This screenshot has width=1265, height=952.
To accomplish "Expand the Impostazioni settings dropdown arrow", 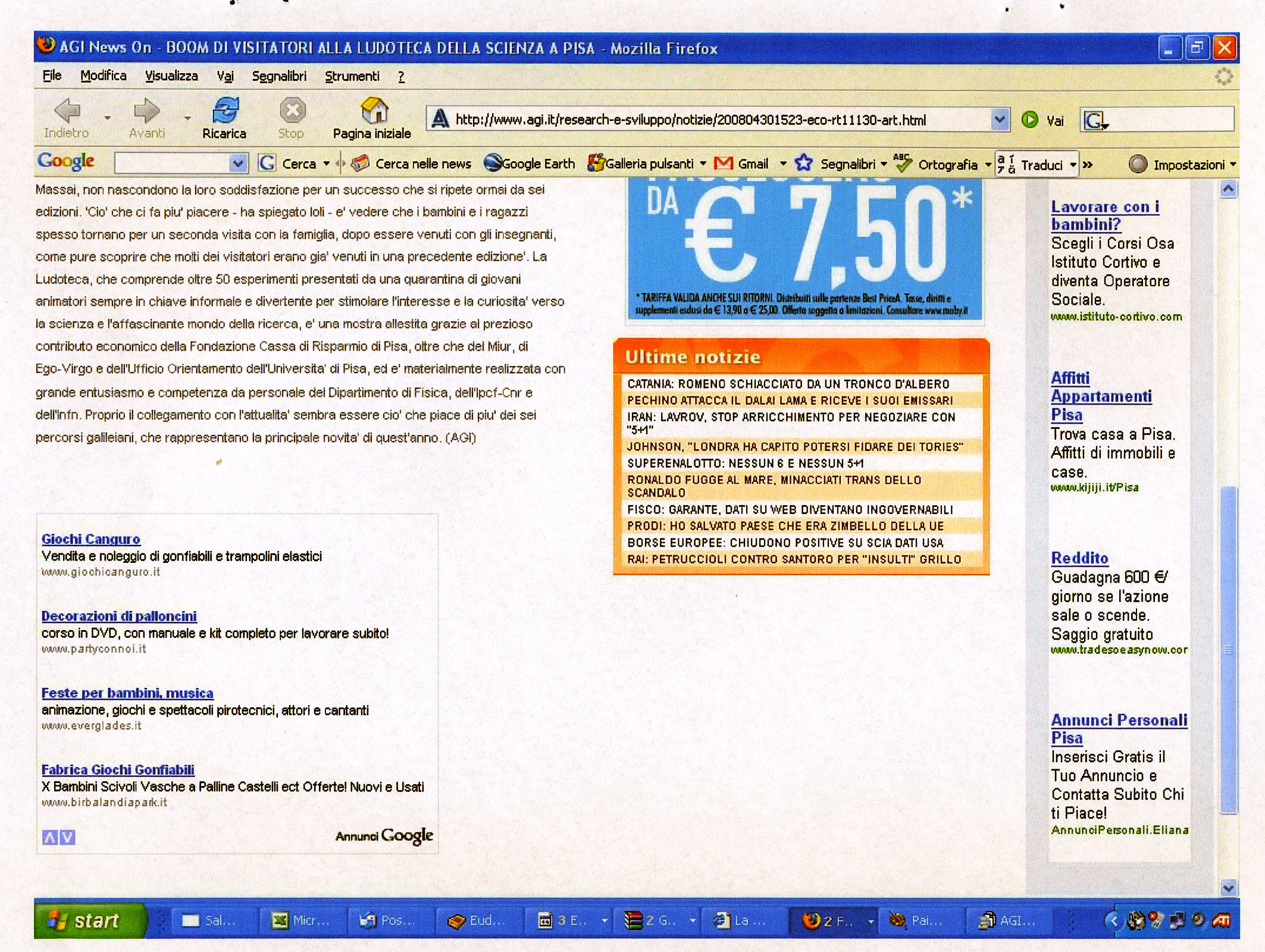I will (1233, 164).
